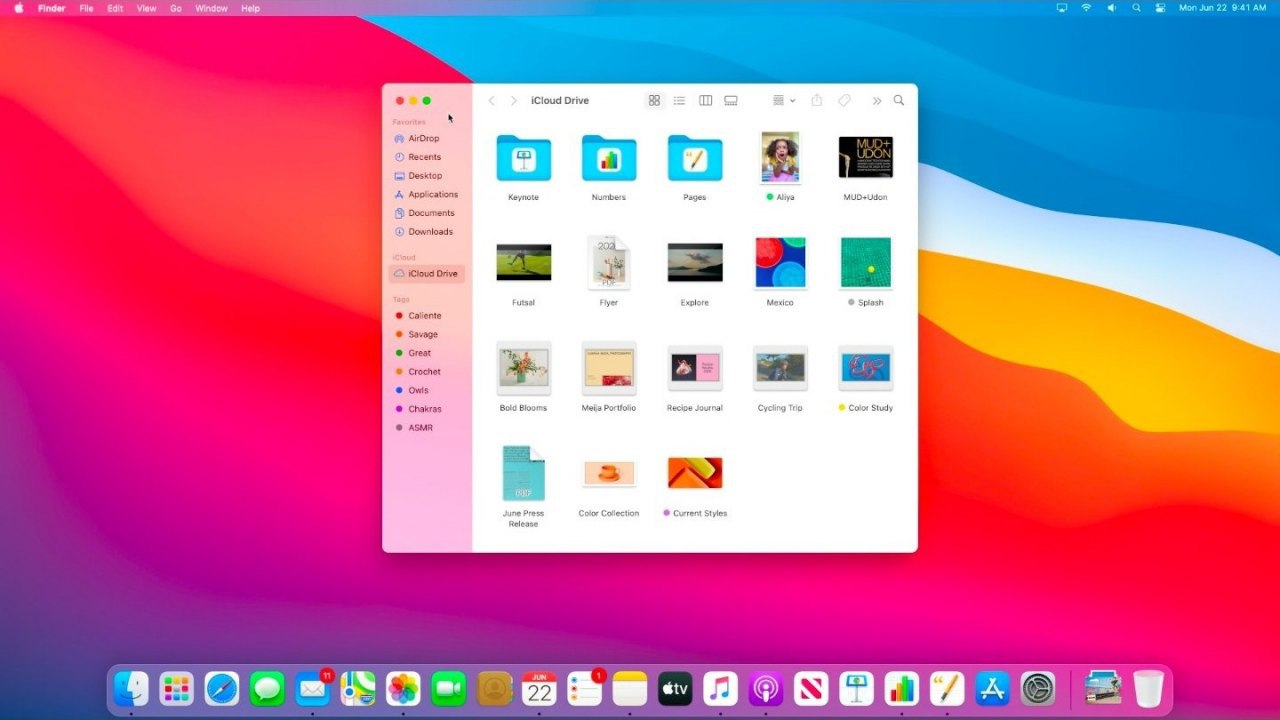
Task: Open the Edit menu
Action: point(115,8)
